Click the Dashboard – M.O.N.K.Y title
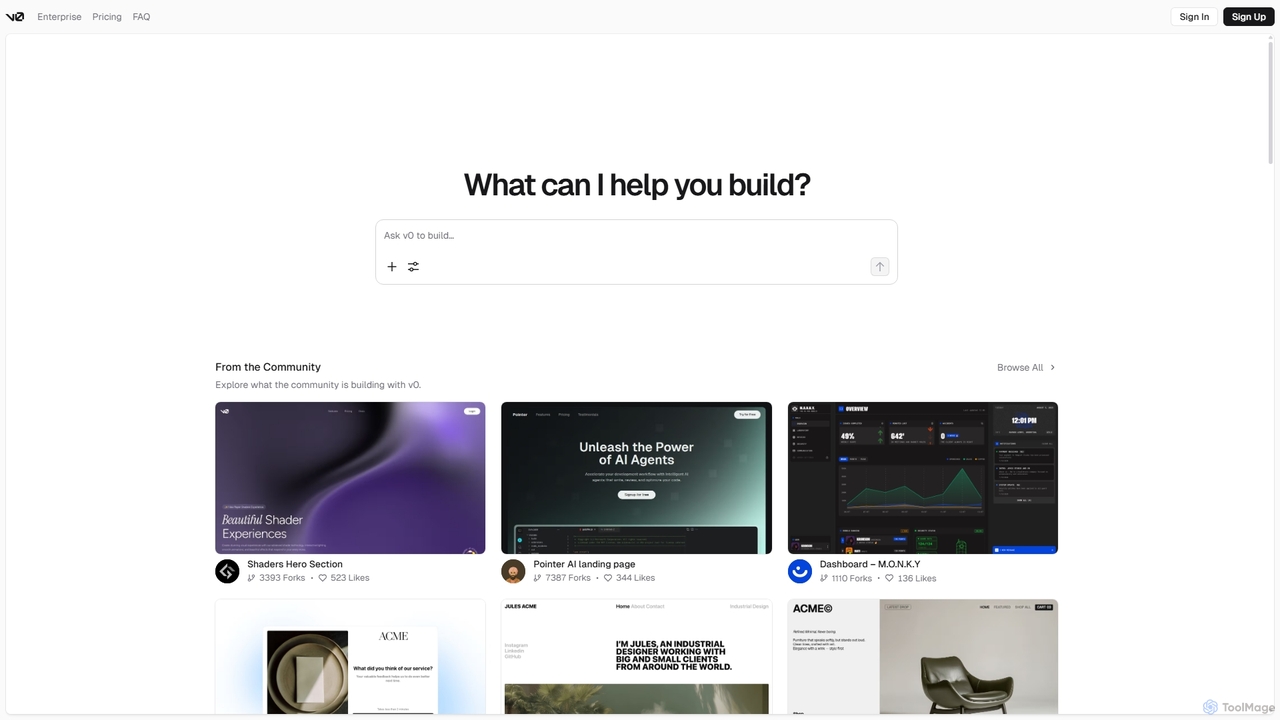This screenshot has width=1280, height=720. 870,564
